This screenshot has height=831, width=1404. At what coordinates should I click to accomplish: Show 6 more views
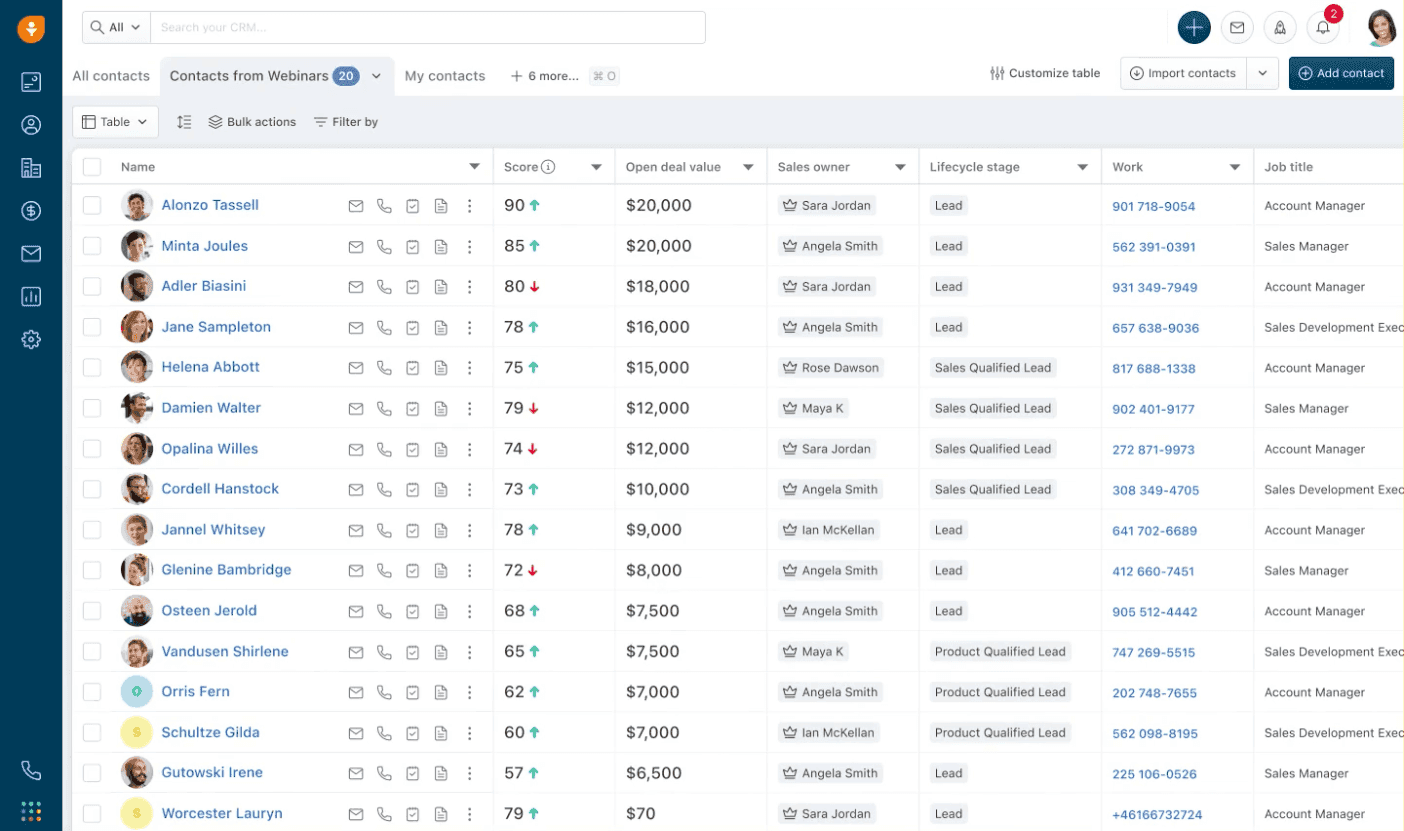coord(545,76)
